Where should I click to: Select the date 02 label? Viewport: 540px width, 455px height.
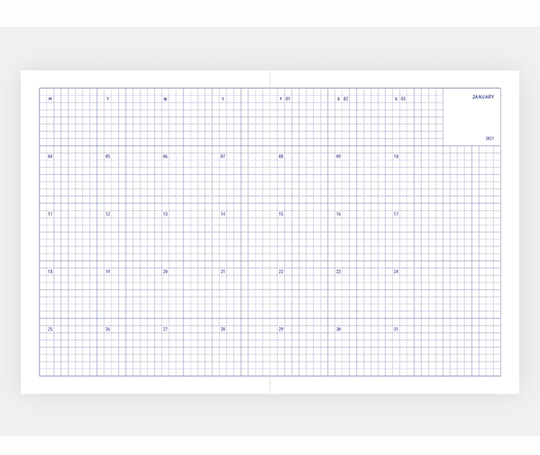345,99
